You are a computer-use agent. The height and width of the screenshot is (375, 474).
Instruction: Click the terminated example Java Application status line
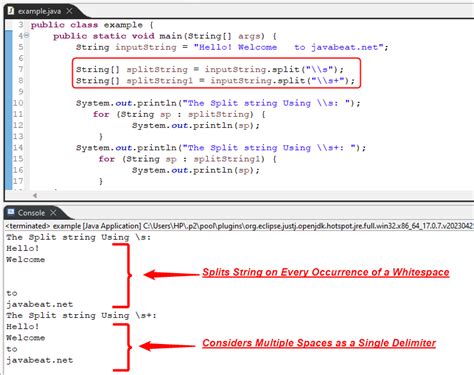(239, 226)
